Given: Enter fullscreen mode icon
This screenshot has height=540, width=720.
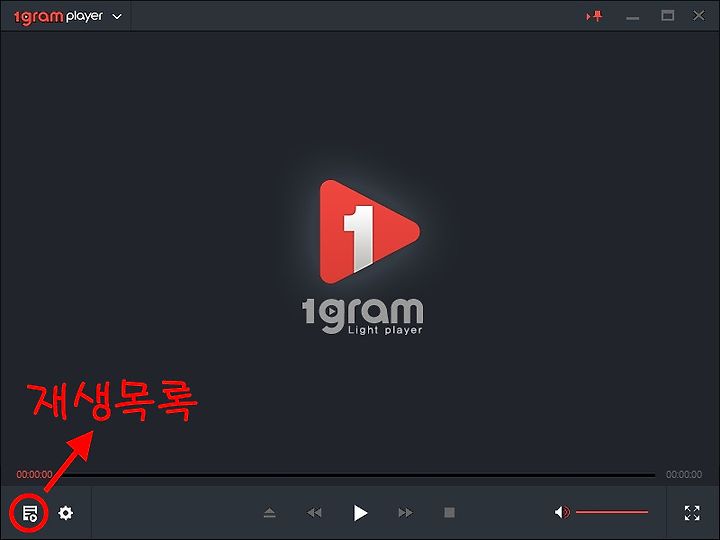Looking at the screenshot, I should (x=692, y=513).
